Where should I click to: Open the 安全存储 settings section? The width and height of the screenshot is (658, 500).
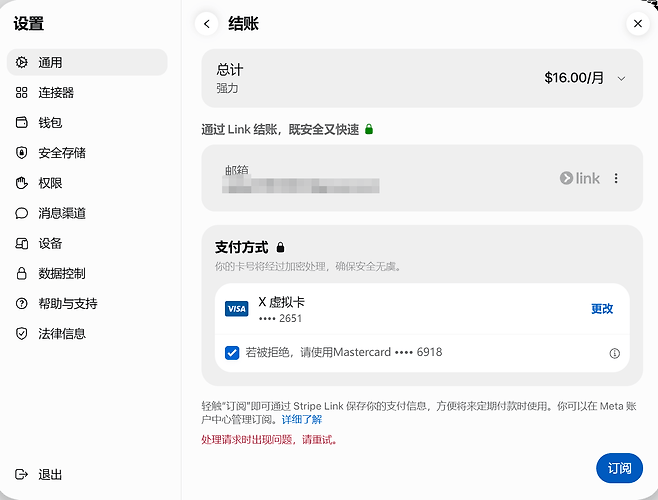click(x=87, y=153)
